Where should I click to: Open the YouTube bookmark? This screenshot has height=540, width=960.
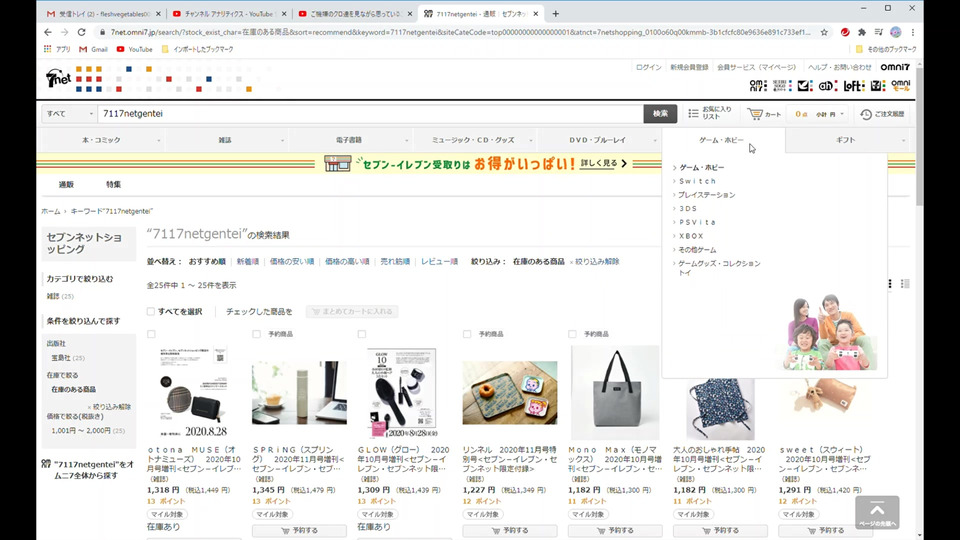[134, 49]
